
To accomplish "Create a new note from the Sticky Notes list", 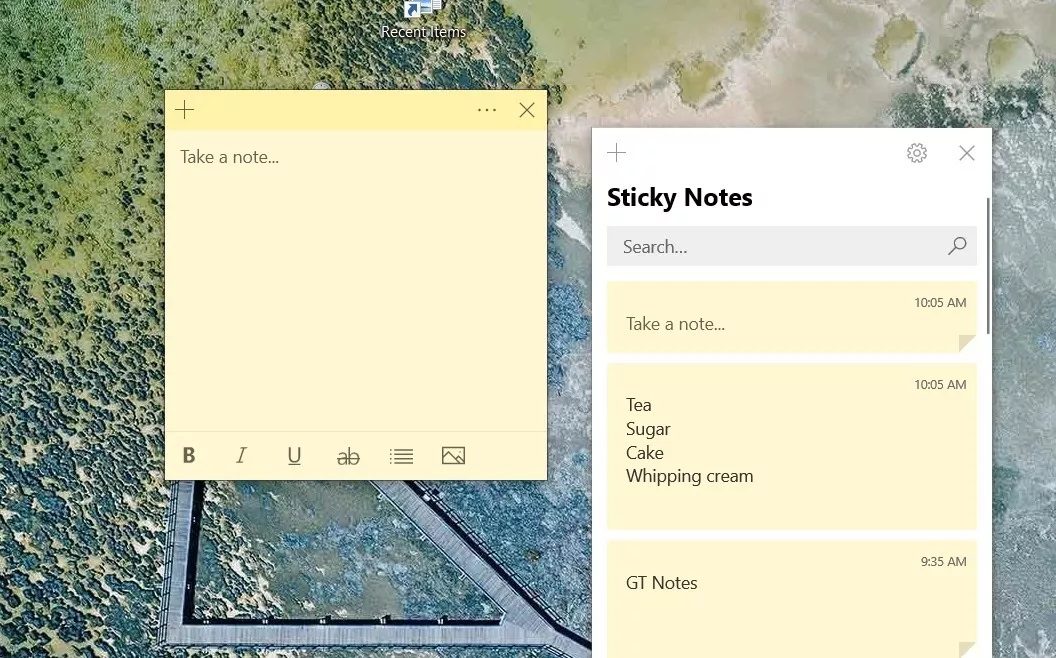I will [x=616, y=153].
